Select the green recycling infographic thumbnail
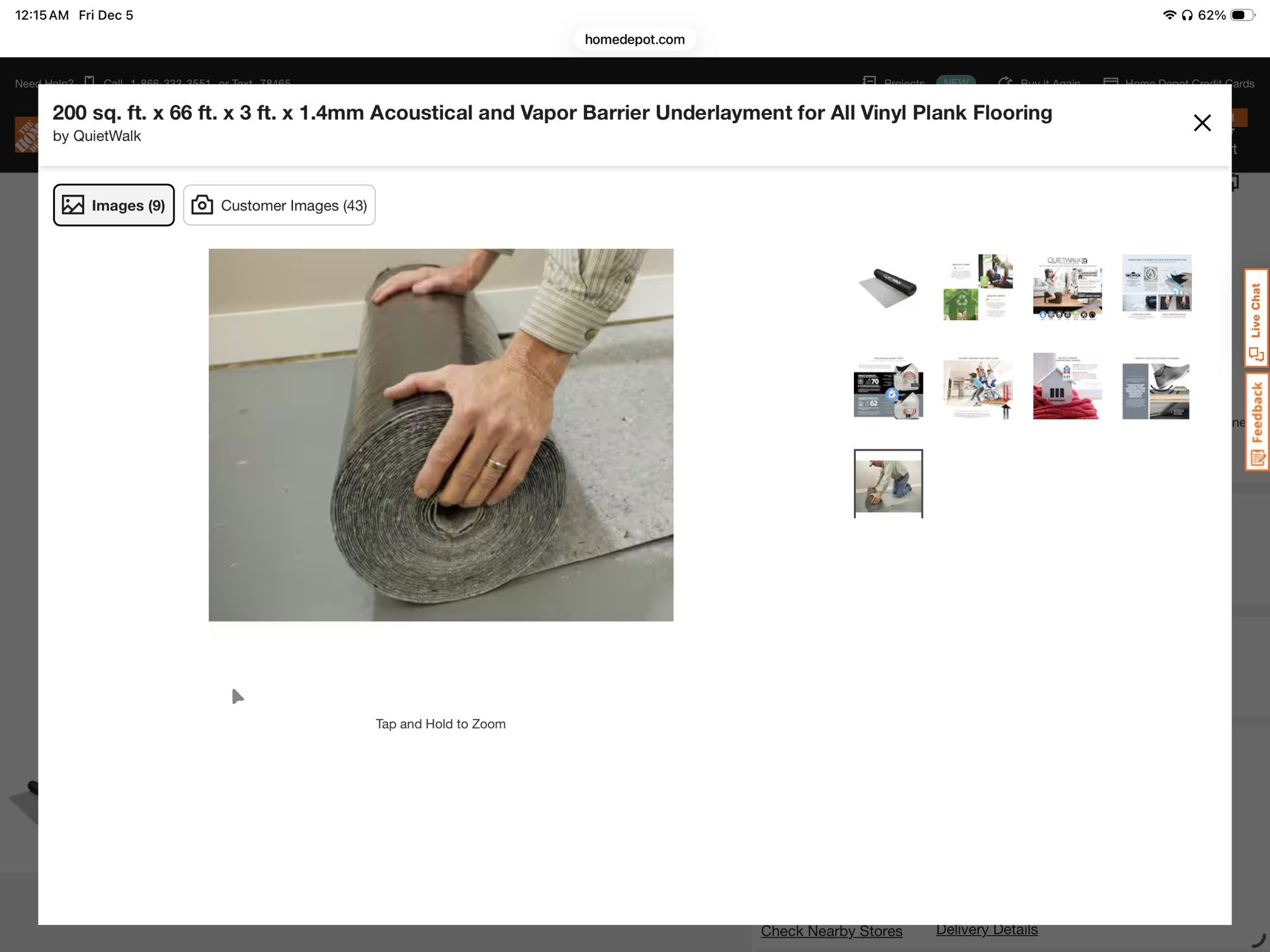The image size is (1270, 952). tap(978, 287)
